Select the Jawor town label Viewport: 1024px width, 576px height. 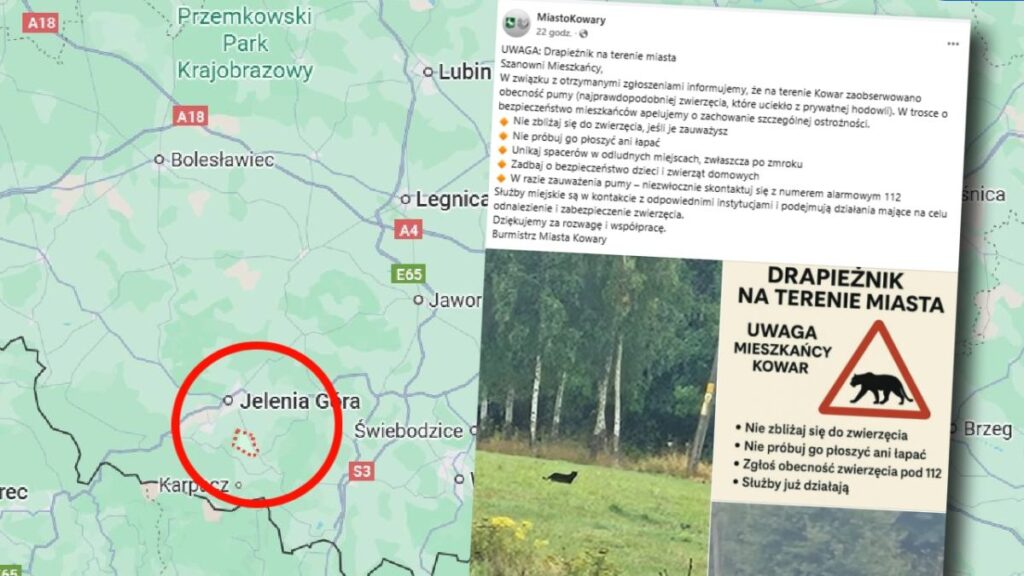[x=455, y=300]
